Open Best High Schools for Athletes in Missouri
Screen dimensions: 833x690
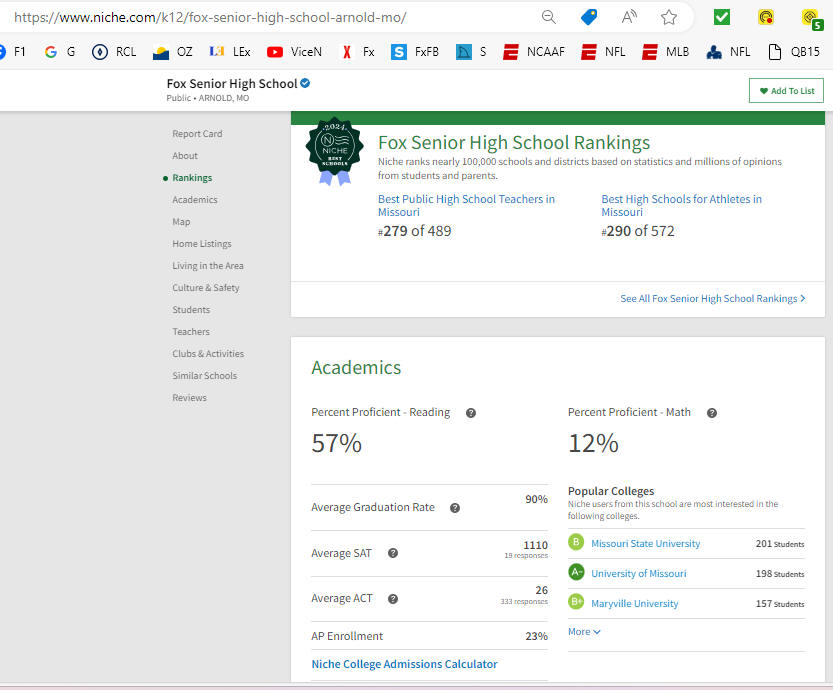(x=681, y=206)
